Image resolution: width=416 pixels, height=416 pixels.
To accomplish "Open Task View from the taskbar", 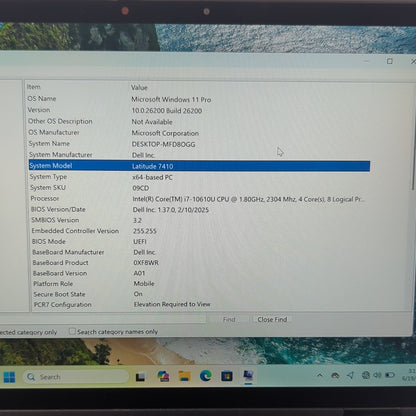I will (x=141, y=377).
